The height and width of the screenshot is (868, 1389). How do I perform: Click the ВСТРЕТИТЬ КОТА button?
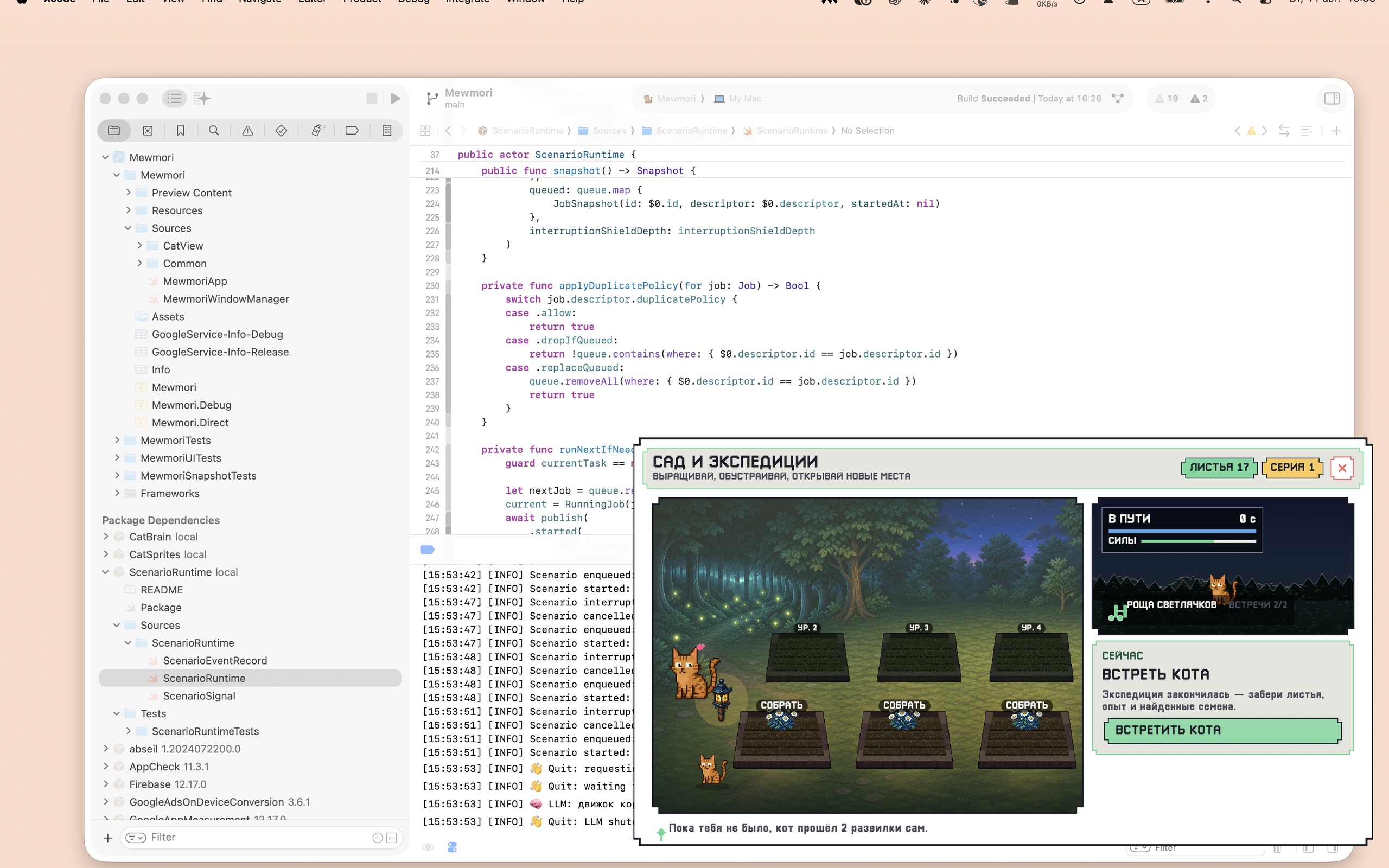(x=1222, y=730)
